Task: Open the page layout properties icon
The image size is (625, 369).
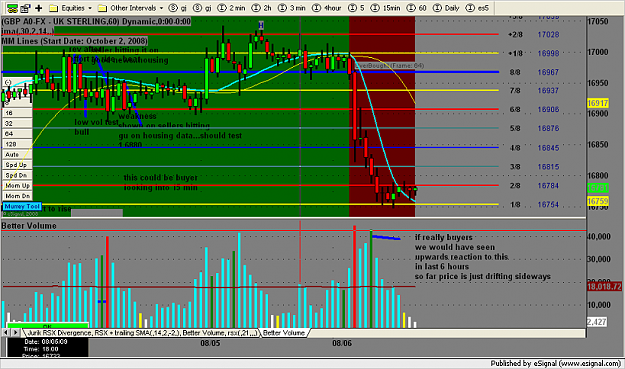Action: coord(26,8)
